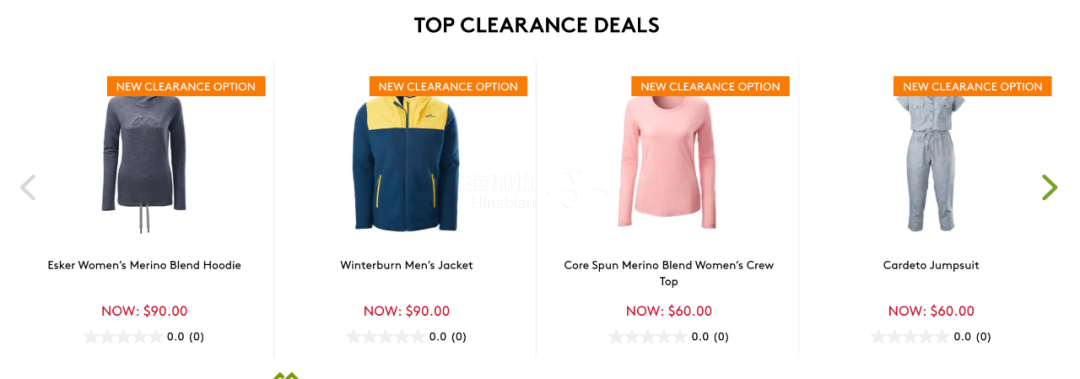The height and width of the screenshot is (379, 1080).
Task: Click the Crew Top's star rating
Action: (x=648, y=337)
